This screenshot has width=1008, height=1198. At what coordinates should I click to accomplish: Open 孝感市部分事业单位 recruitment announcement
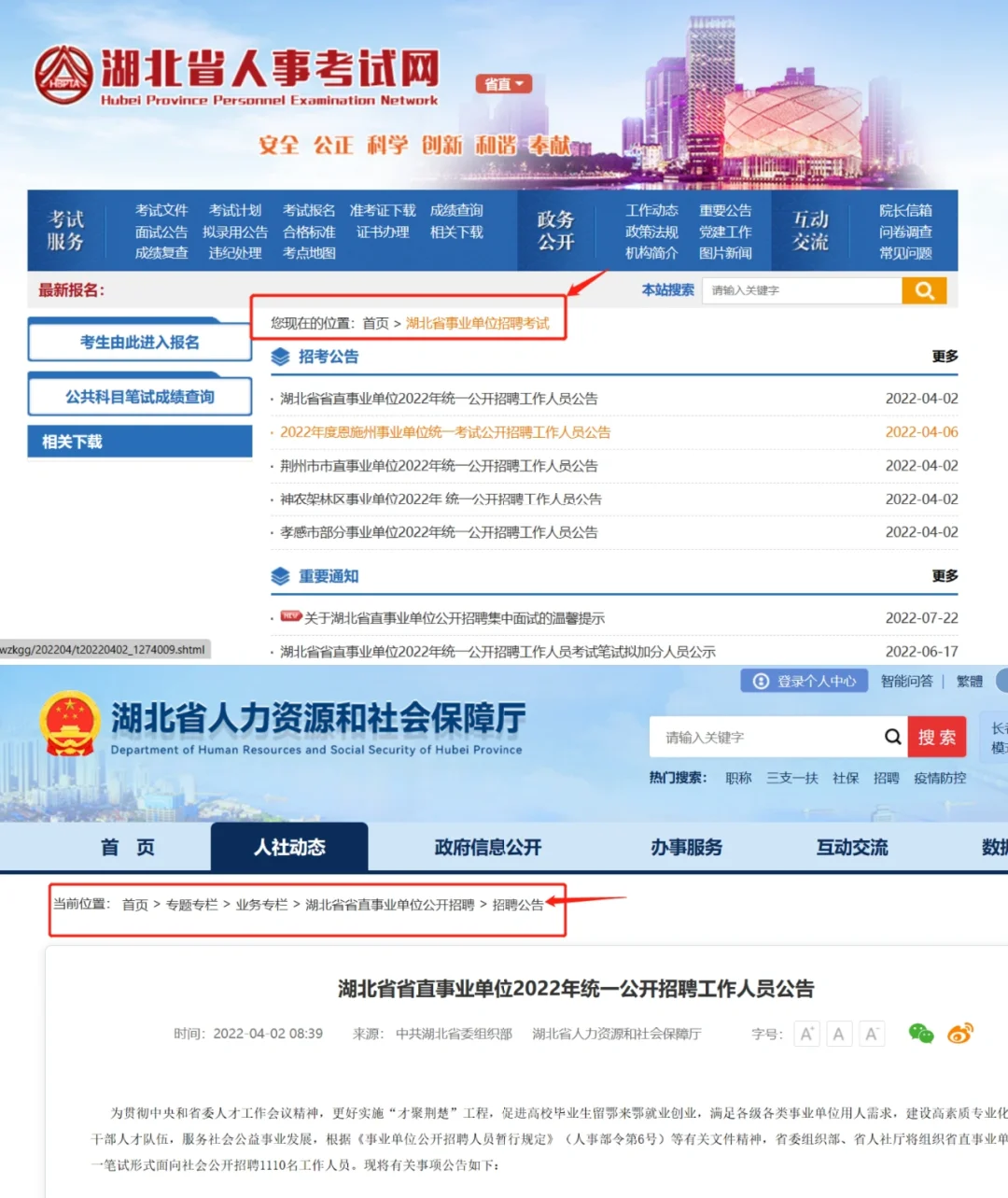(439, 532)
